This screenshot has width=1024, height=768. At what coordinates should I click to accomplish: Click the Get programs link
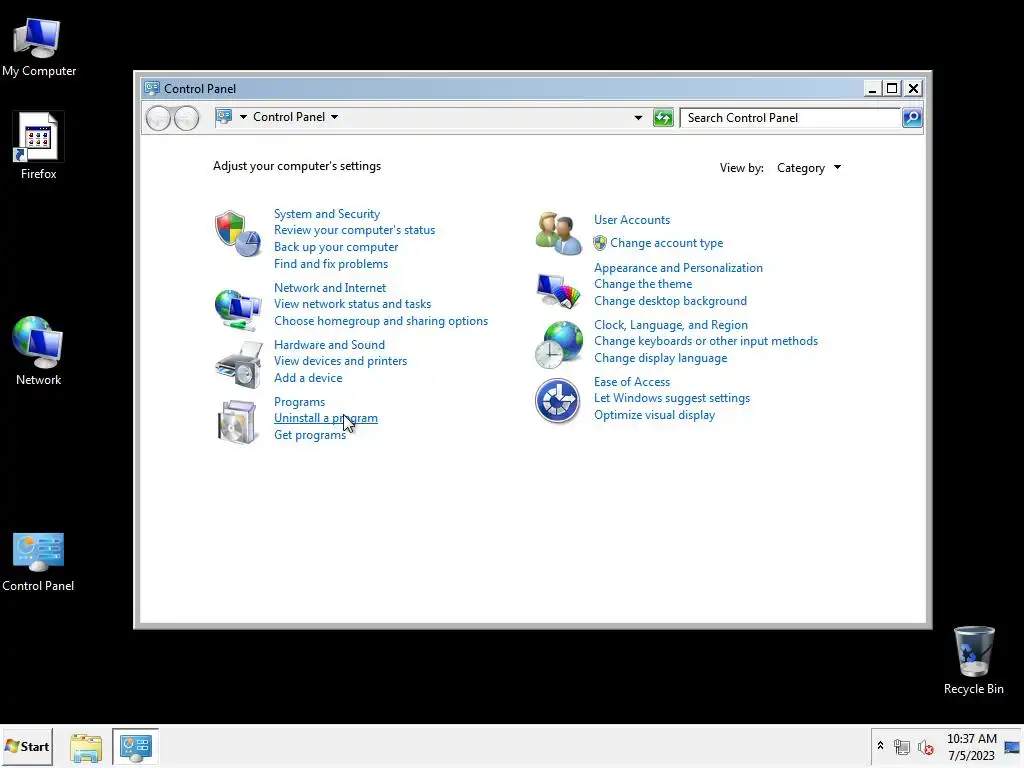[x=310, y=435]
